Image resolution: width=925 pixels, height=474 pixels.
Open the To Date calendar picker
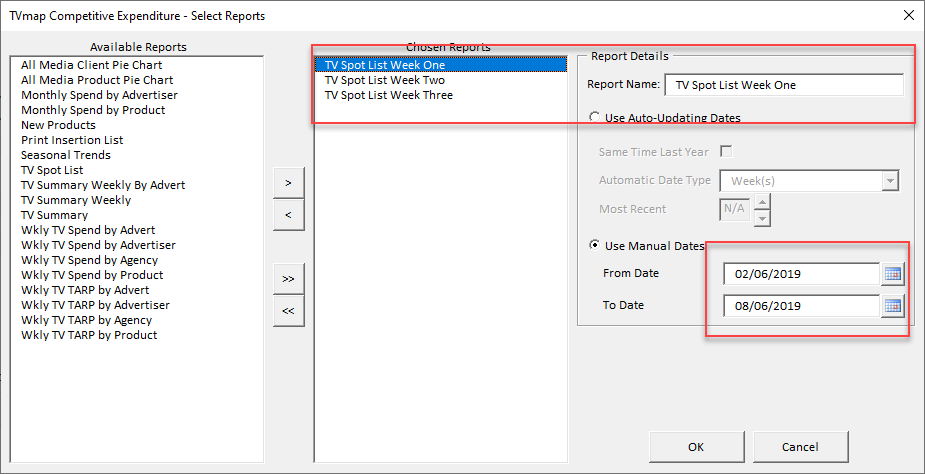[894, 306]
